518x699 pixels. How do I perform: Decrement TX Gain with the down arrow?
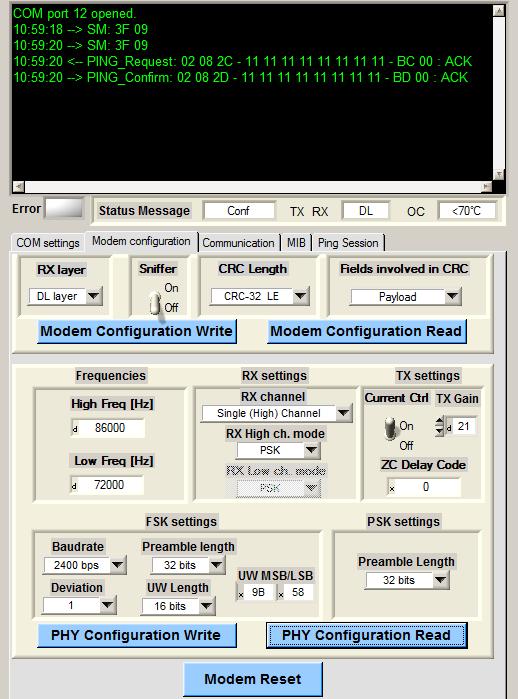point(440,431)
